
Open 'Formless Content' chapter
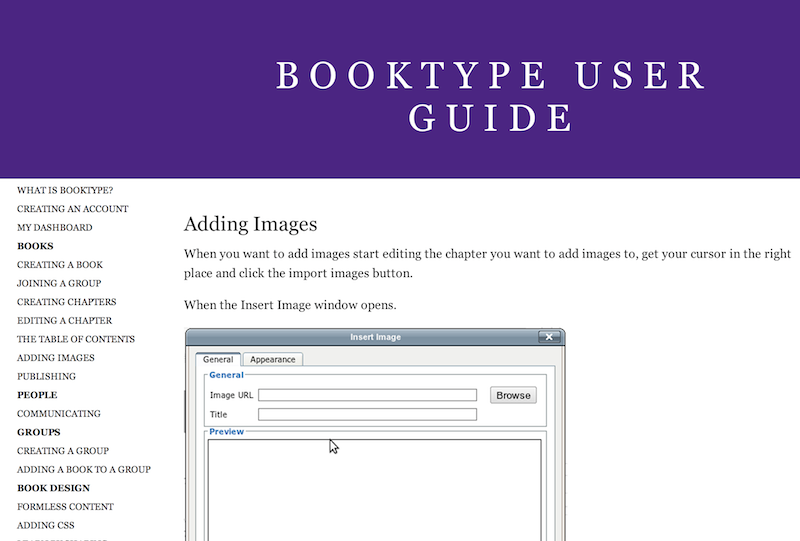click(65, 507)
